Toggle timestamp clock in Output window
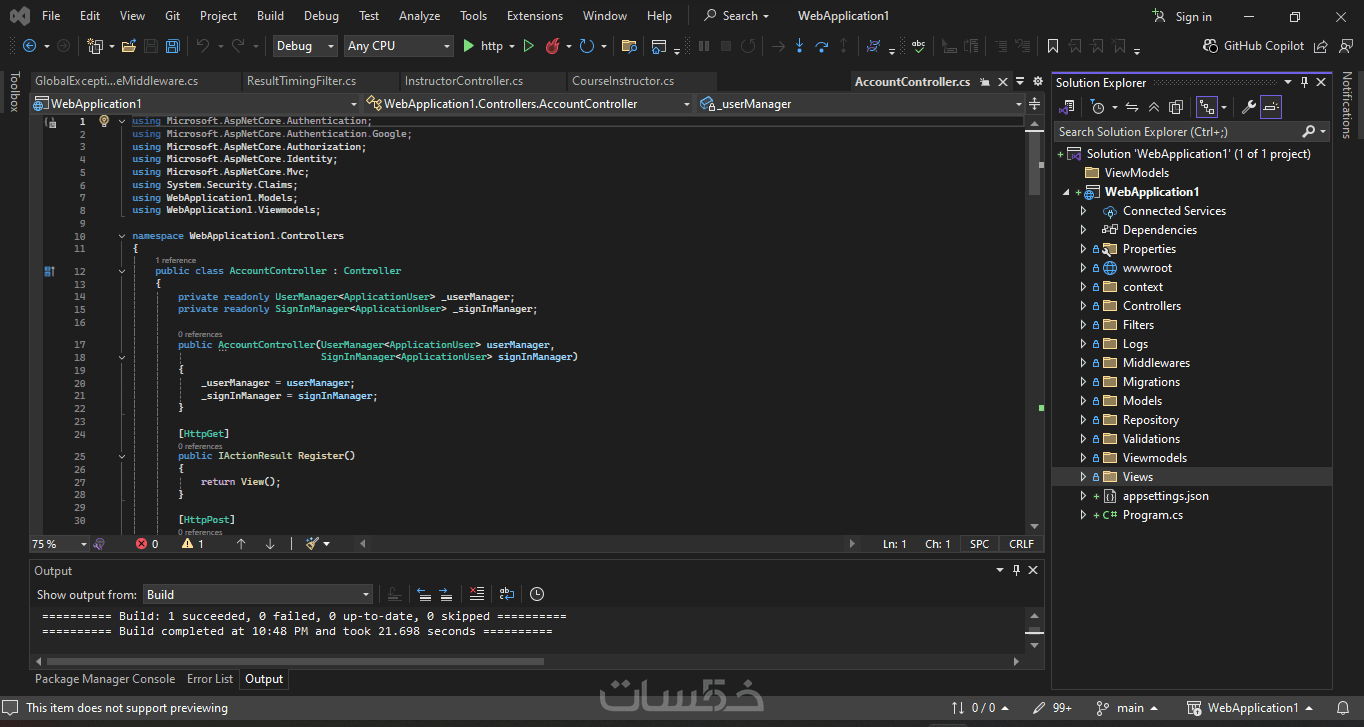 click(x=537, y=594)
